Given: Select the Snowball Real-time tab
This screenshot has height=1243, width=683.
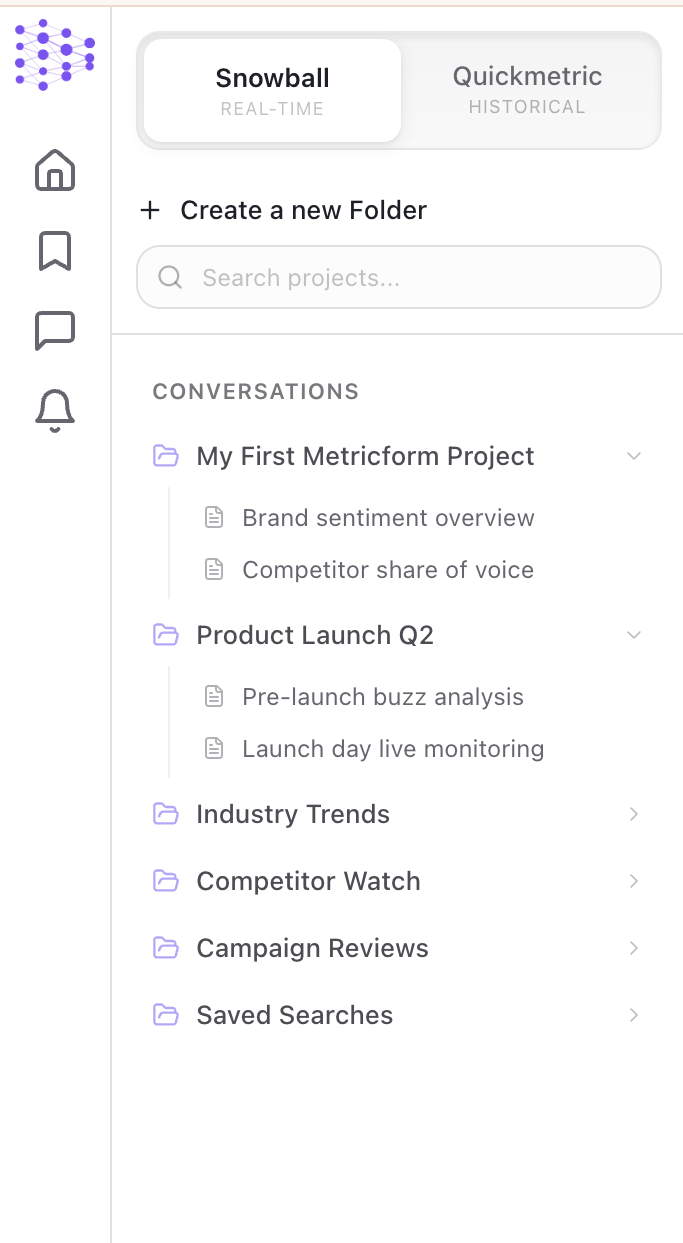Looking at the screenshot, I should click(x=272, y=90).
